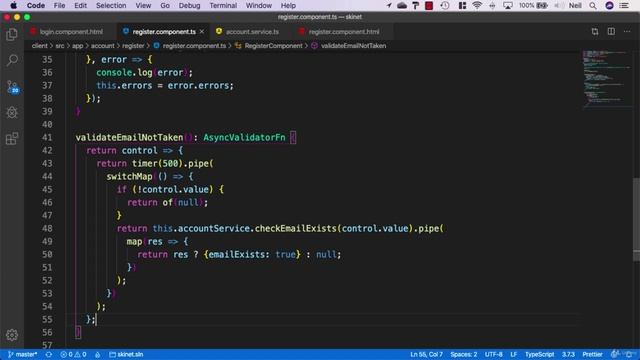
Task: Change indentation via Spaces: 2
Action: tap(464, 354)
